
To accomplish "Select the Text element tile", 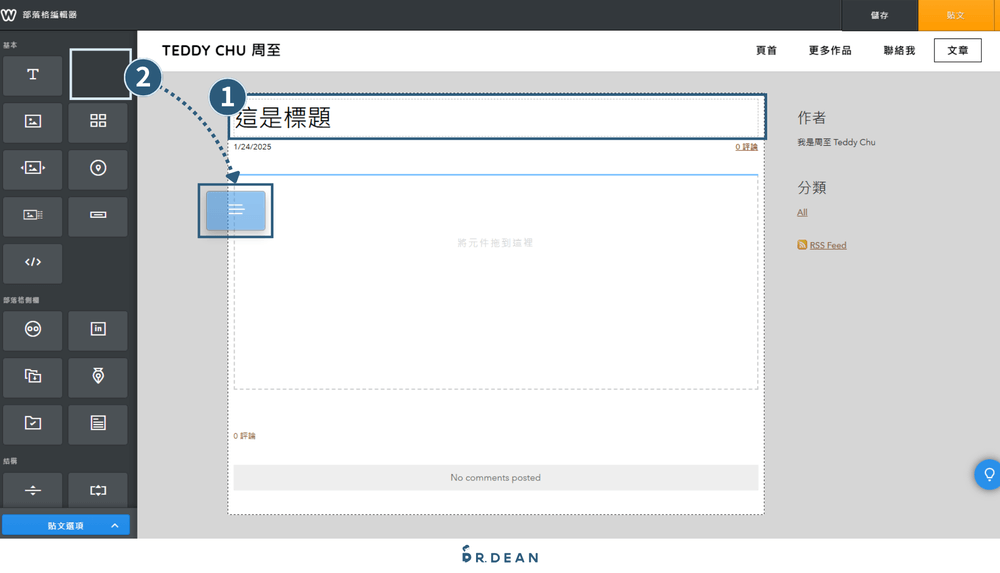I will 33,75.
